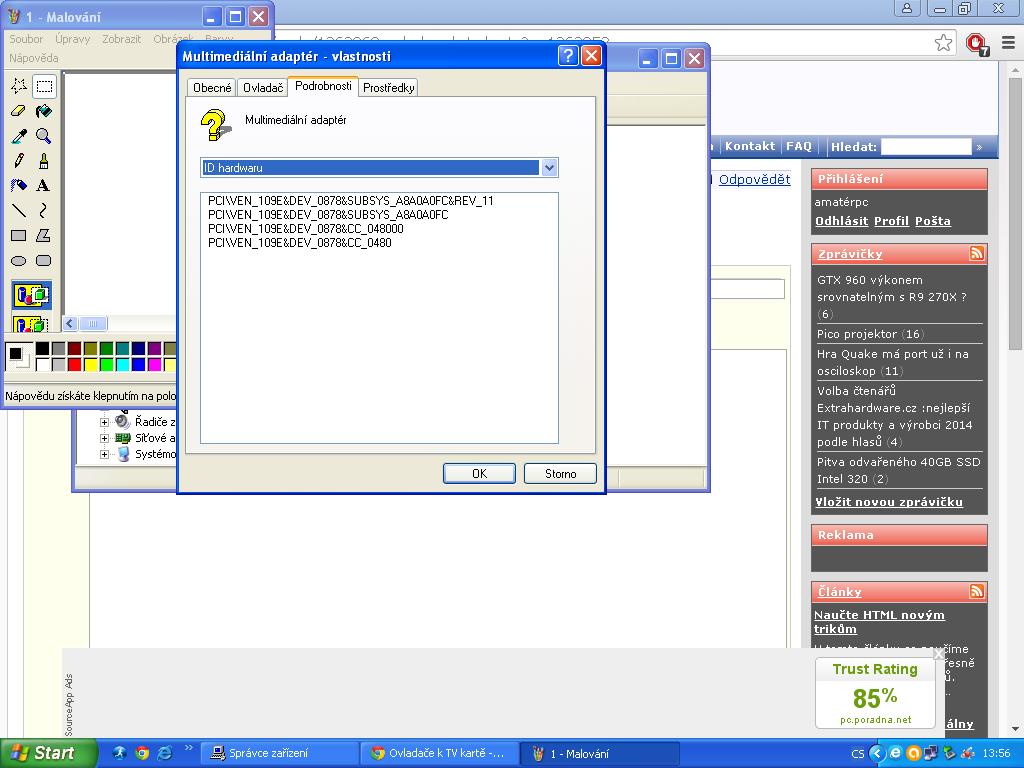Open the Profil link
The height and width of the screenshot is (768, 1024).
tap(891, 221)
